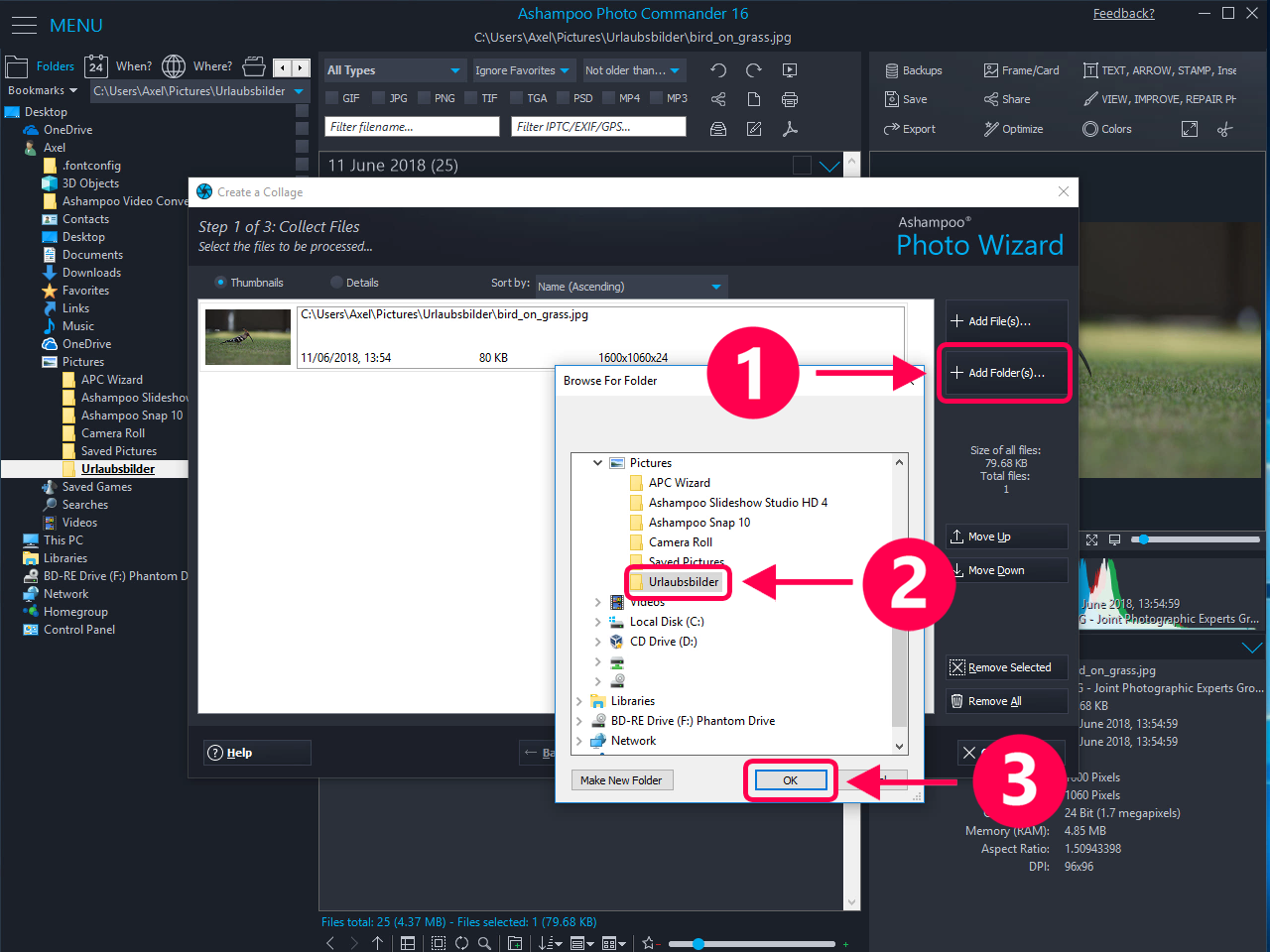Image resolution: width=1270 pixels, height=952 pixels.
Task: Open Frame/Card tool
Action: point(1021,70)
